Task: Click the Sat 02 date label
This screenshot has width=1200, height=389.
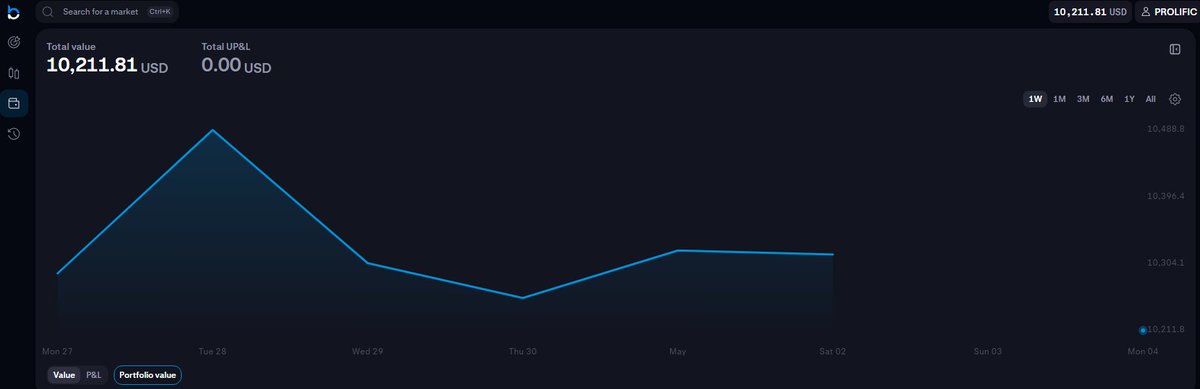Action: [x=833, y=351]
